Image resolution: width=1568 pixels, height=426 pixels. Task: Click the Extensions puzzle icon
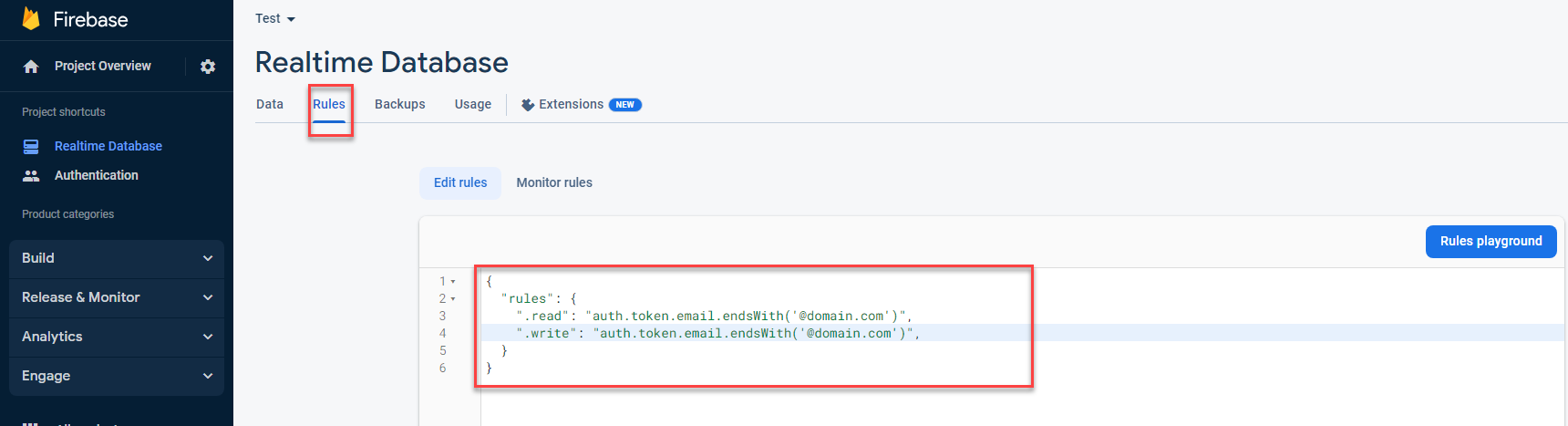pyautogui.click(x=528, y=105)
